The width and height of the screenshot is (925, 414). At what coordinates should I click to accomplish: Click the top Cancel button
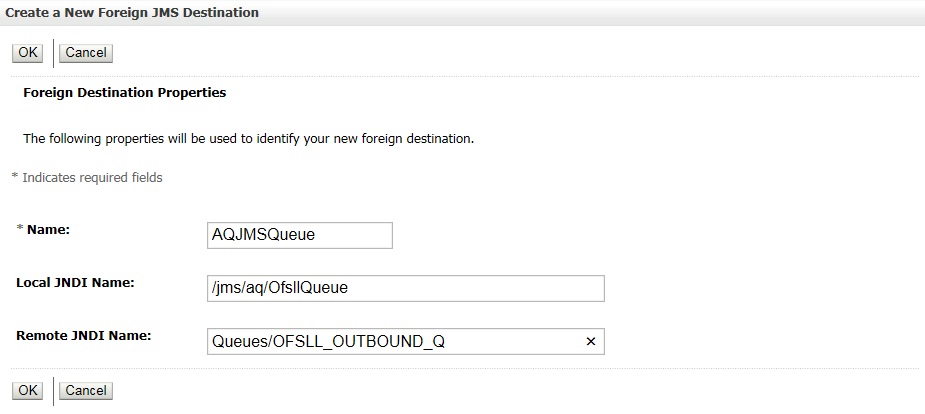pyautogui.click(x=86, y=52)
